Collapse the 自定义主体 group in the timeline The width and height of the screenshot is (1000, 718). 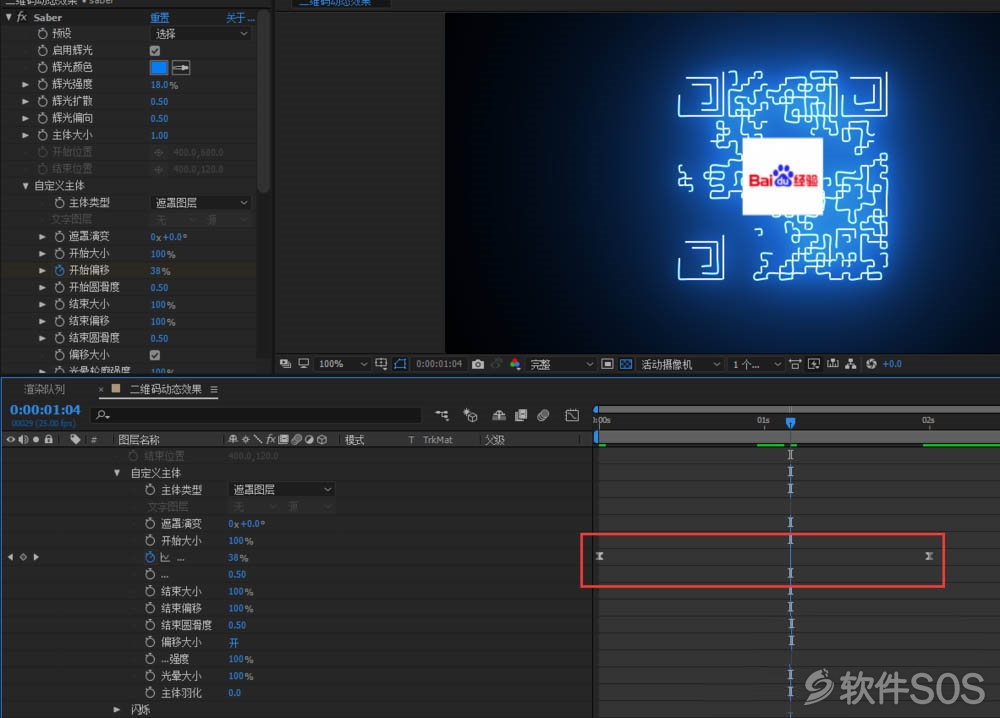pyautogui.click(x=117, y=473)
